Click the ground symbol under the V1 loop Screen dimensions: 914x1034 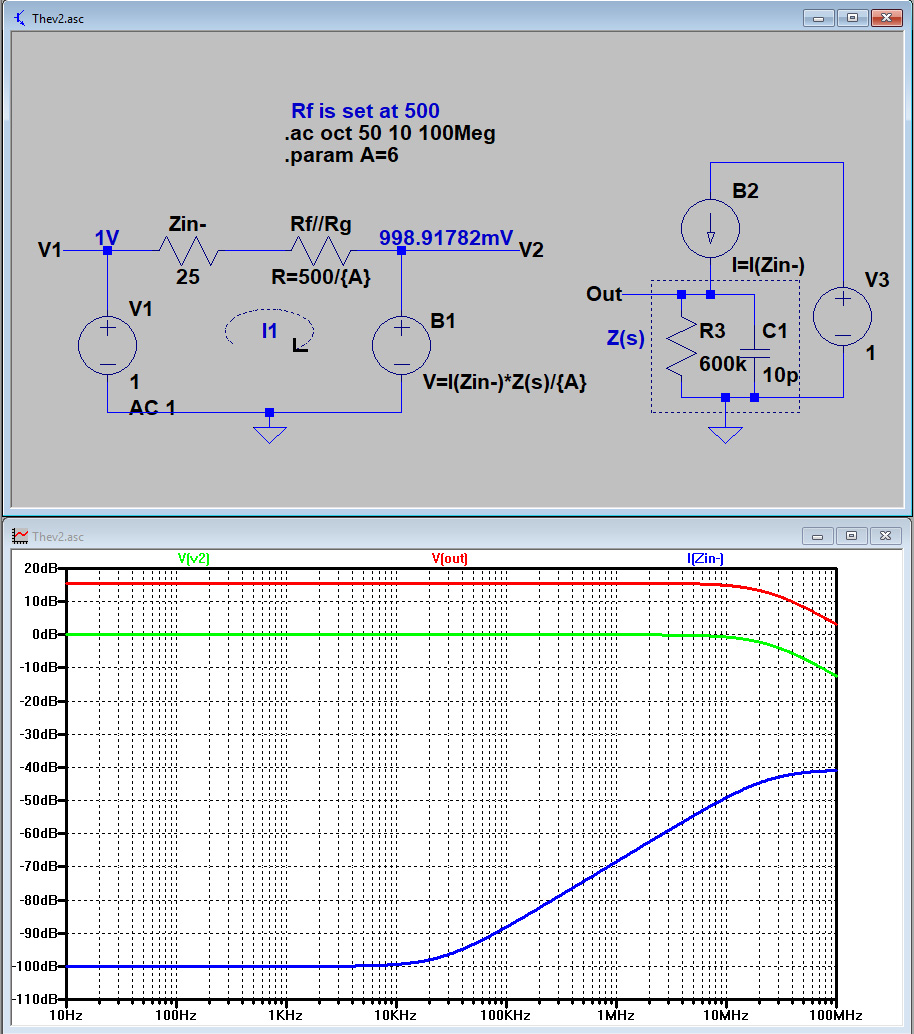[x=269, y=435]
